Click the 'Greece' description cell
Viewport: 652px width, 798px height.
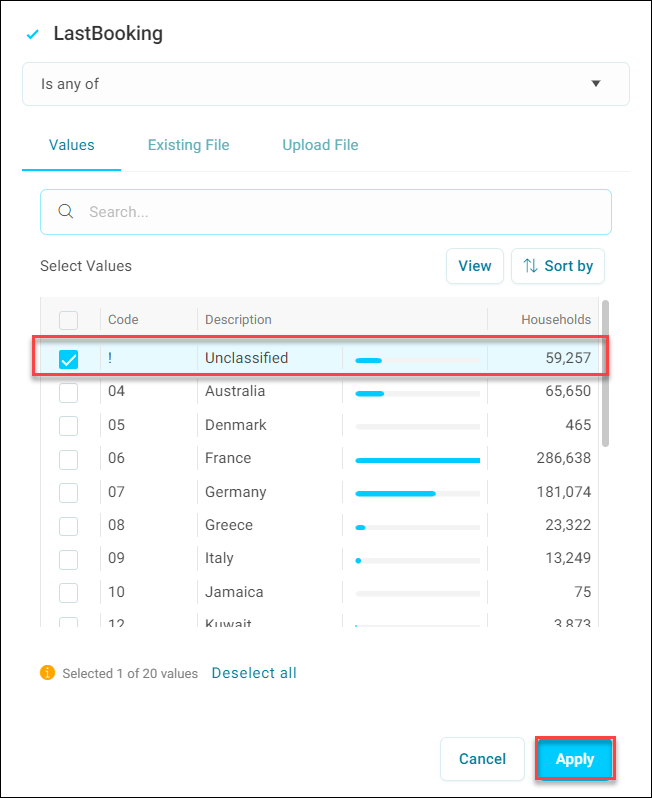229,525
